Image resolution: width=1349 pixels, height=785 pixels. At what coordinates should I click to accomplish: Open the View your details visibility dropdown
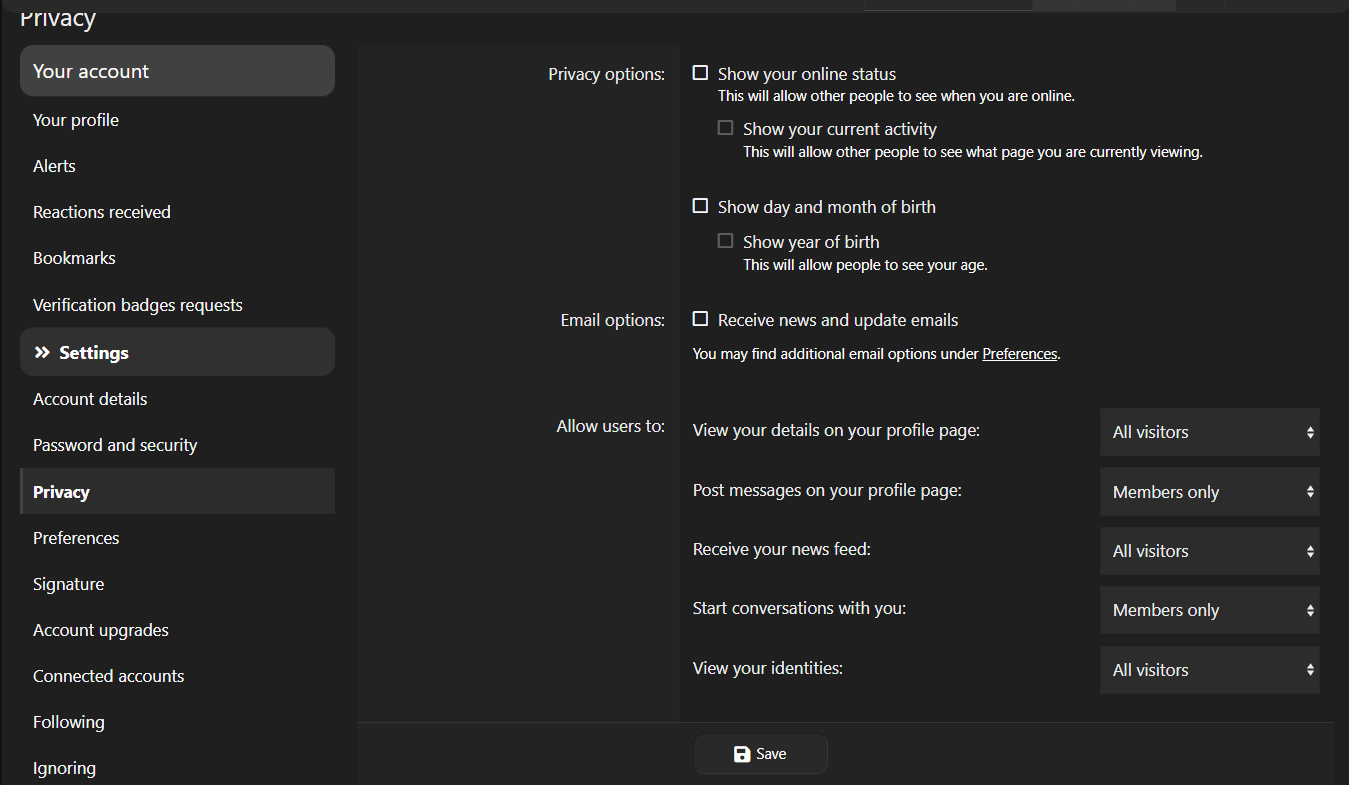point(1209,432)
